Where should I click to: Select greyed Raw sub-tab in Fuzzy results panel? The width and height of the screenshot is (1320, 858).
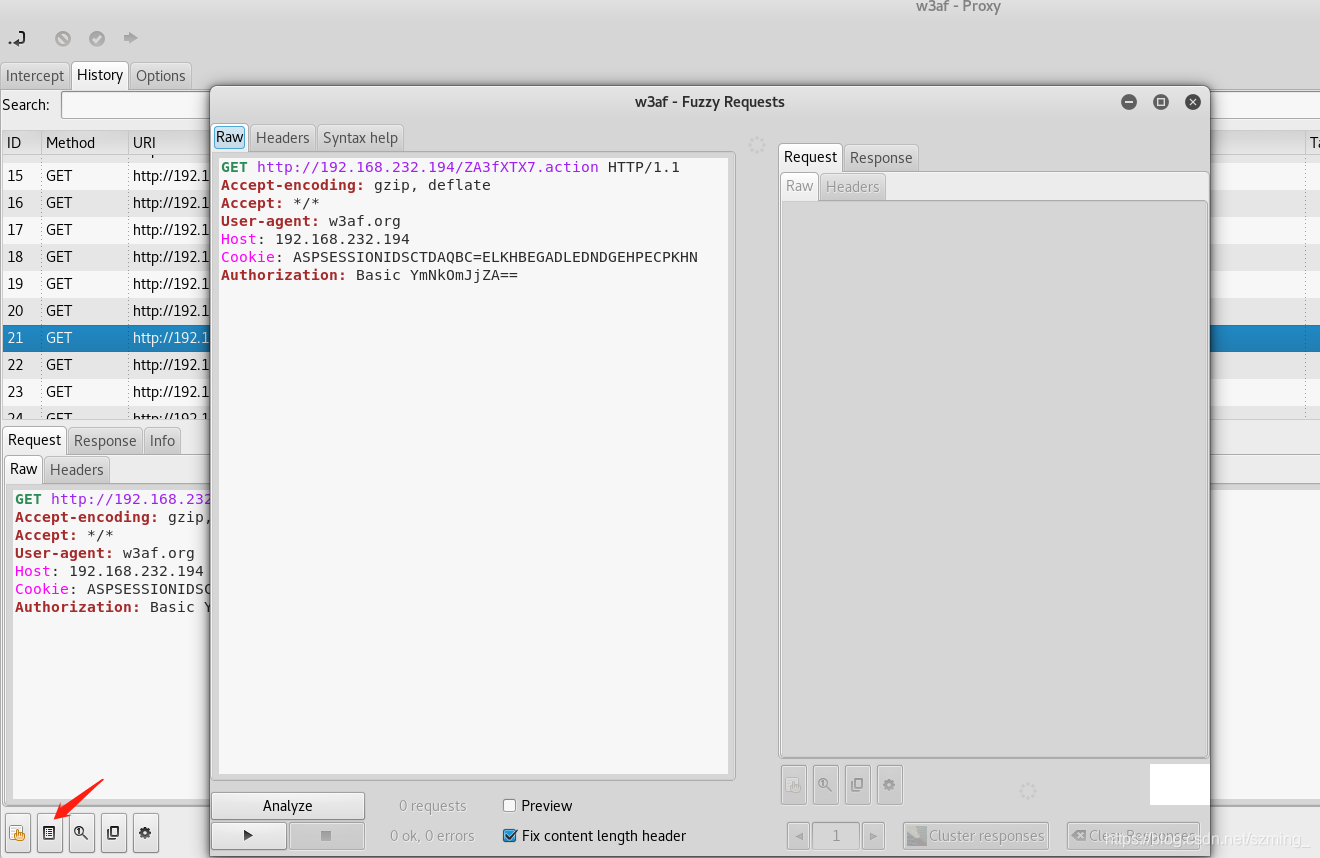coord(799,186)
